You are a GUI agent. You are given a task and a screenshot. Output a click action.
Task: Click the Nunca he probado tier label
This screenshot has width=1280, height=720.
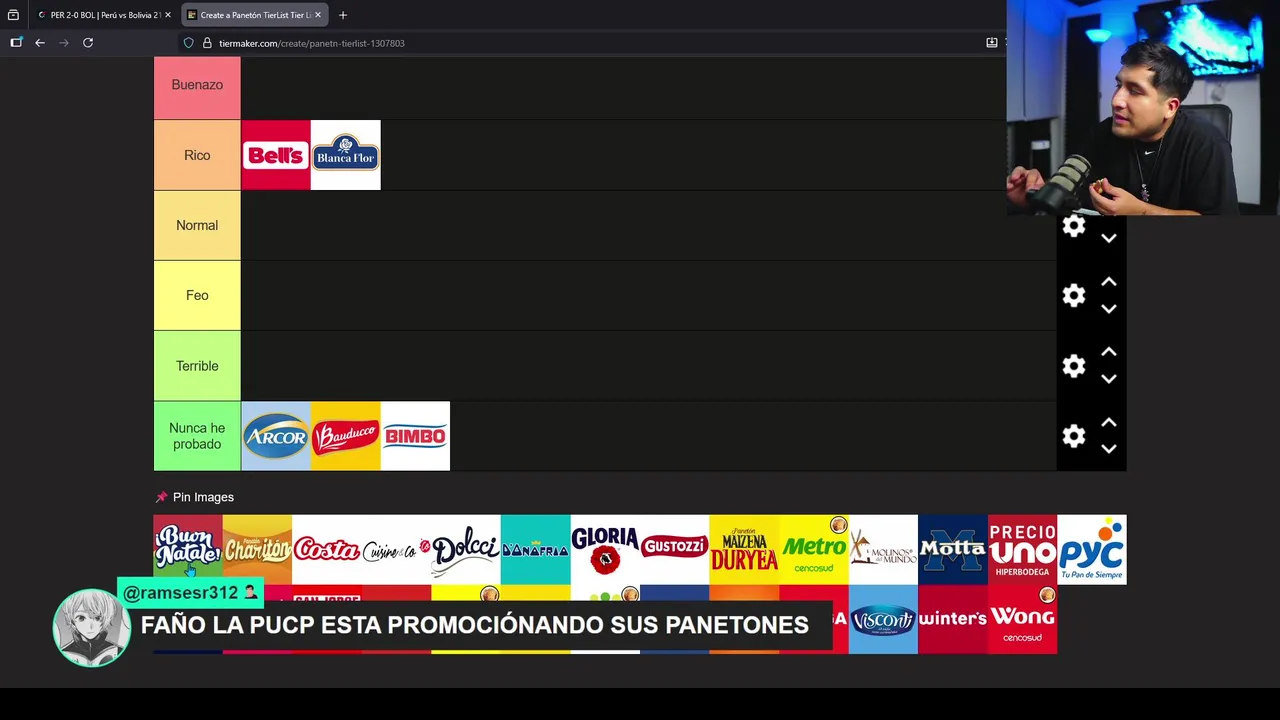(x=197, y=436)
